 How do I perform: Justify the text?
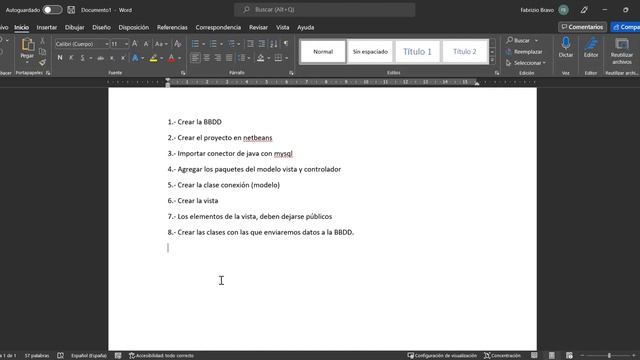(x=229, y=58)
